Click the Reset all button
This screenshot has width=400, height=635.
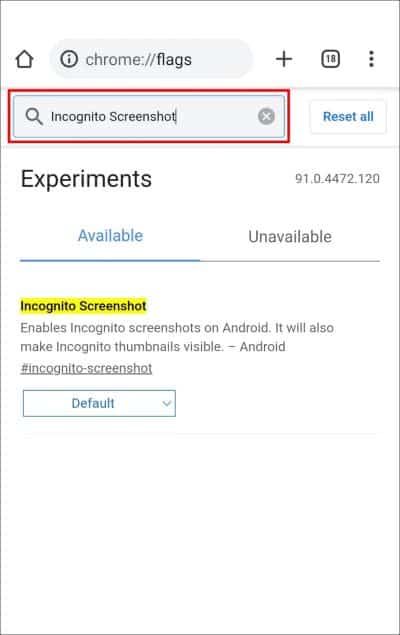coord(348,117)
